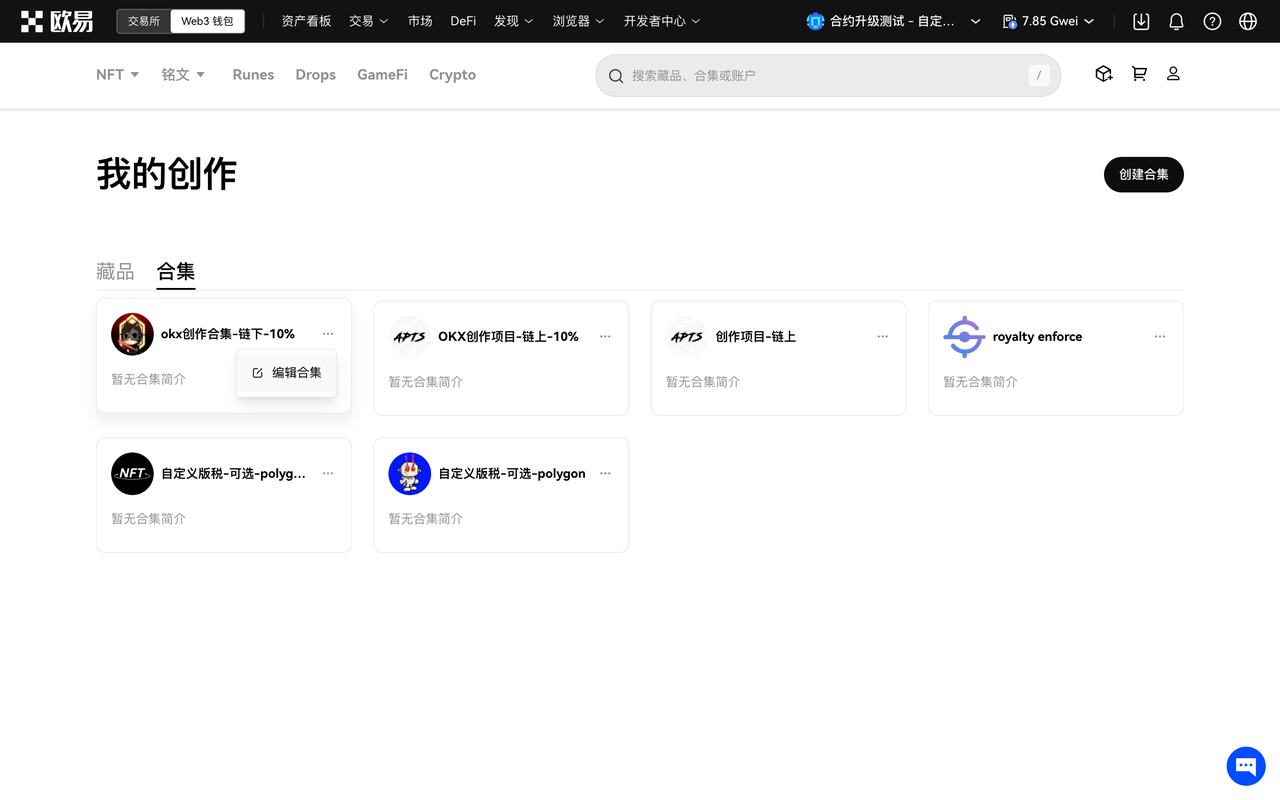Click the slash shortcut key in search bar
This screenshot has width=1280, height=800.
[x=1039, y=76]
